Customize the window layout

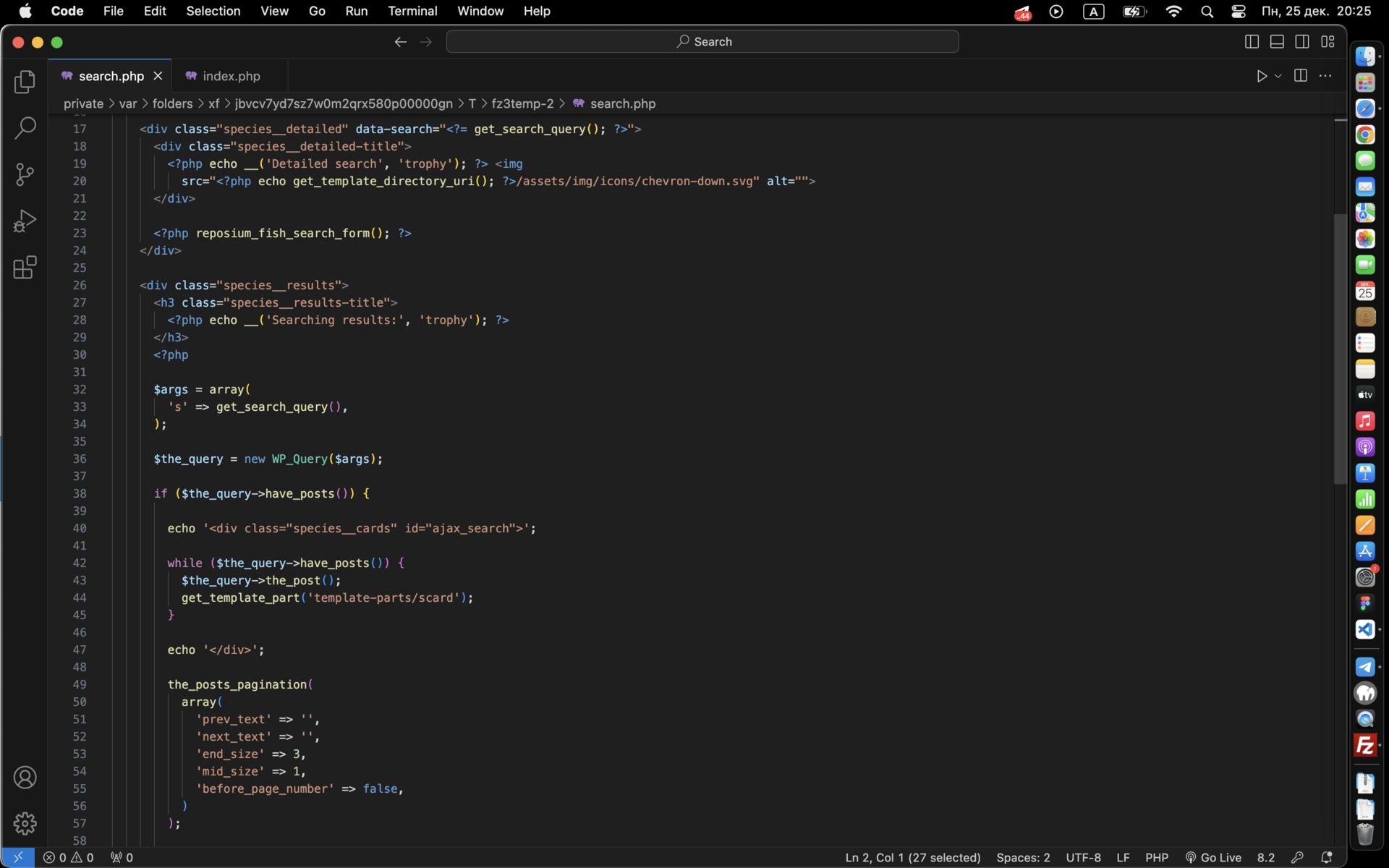click(x=1328, y=42)
